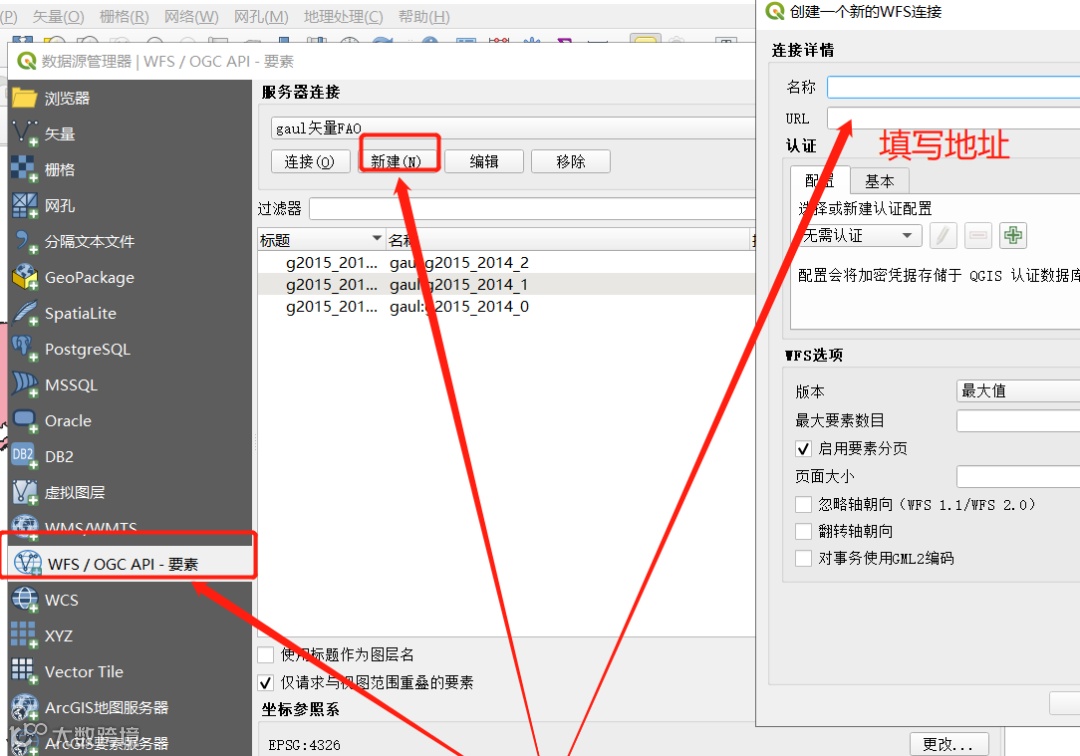
Task: Select the PostgreSQL source icon
Action: click(x=25, y=348)
